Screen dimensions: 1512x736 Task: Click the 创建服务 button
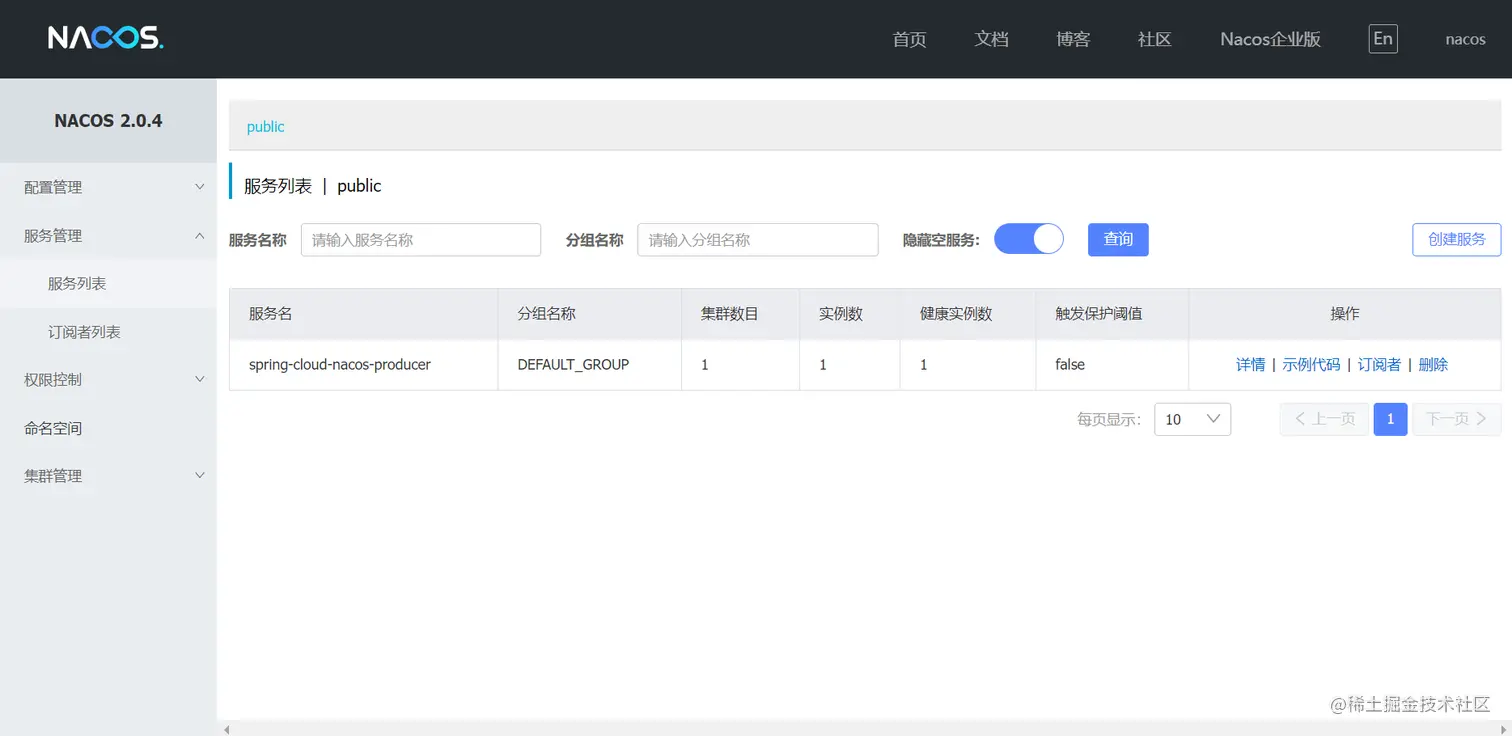tap(1457, 239)
